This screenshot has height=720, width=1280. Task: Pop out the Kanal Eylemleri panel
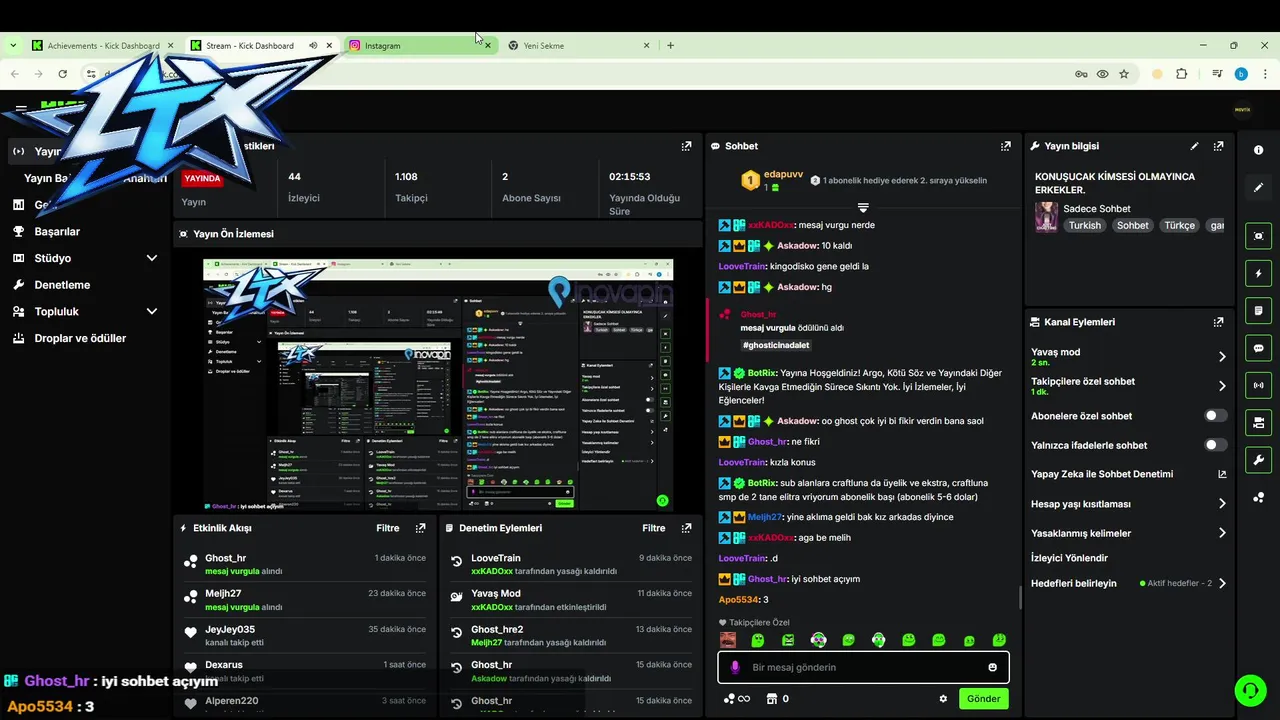pos(1218,322)
